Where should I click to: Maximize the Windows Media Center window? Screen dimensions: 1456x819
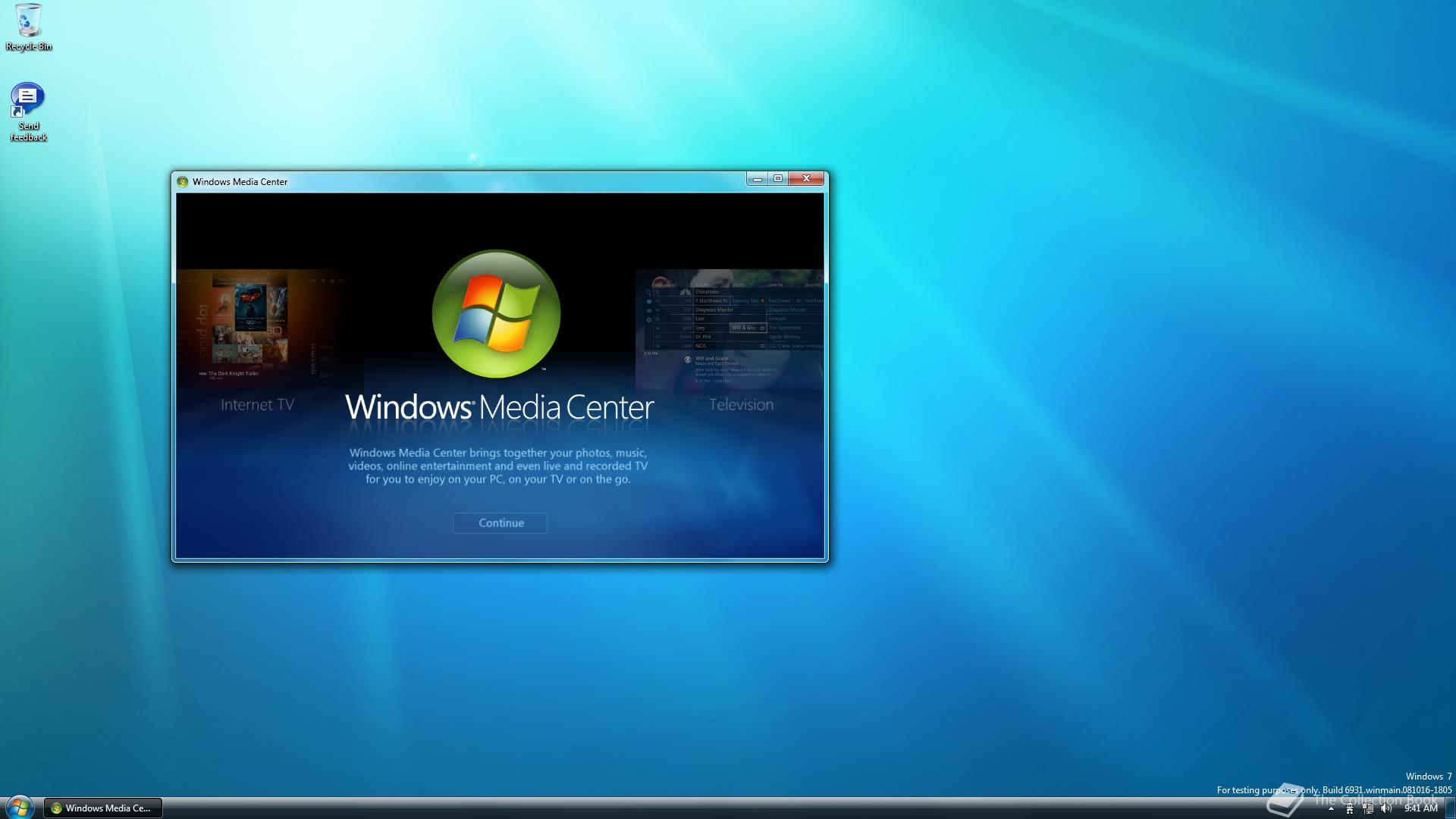coord(778,178)
